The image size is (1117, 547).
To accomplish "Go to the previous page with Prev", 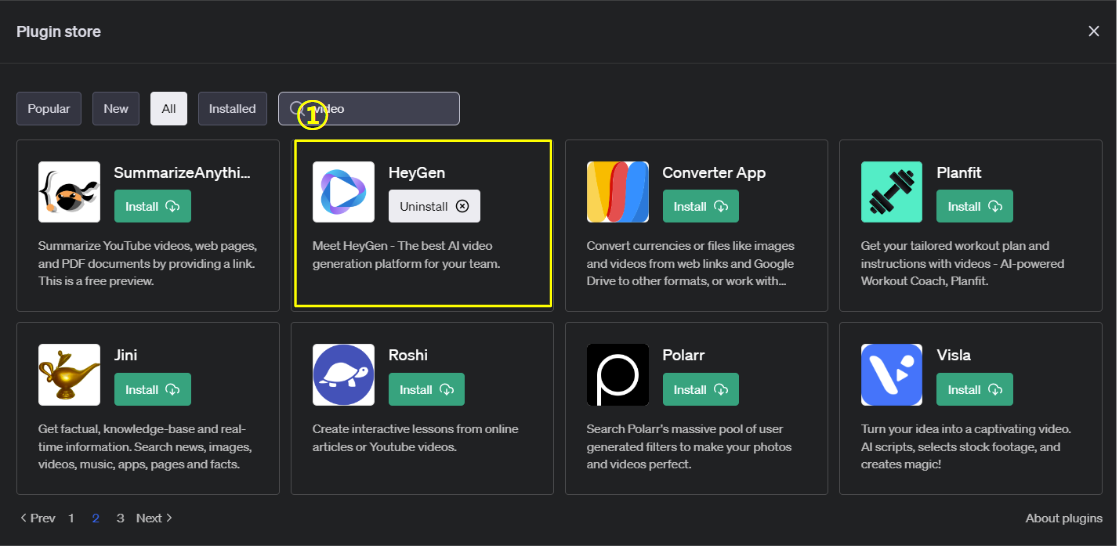I will pos(38,518).
